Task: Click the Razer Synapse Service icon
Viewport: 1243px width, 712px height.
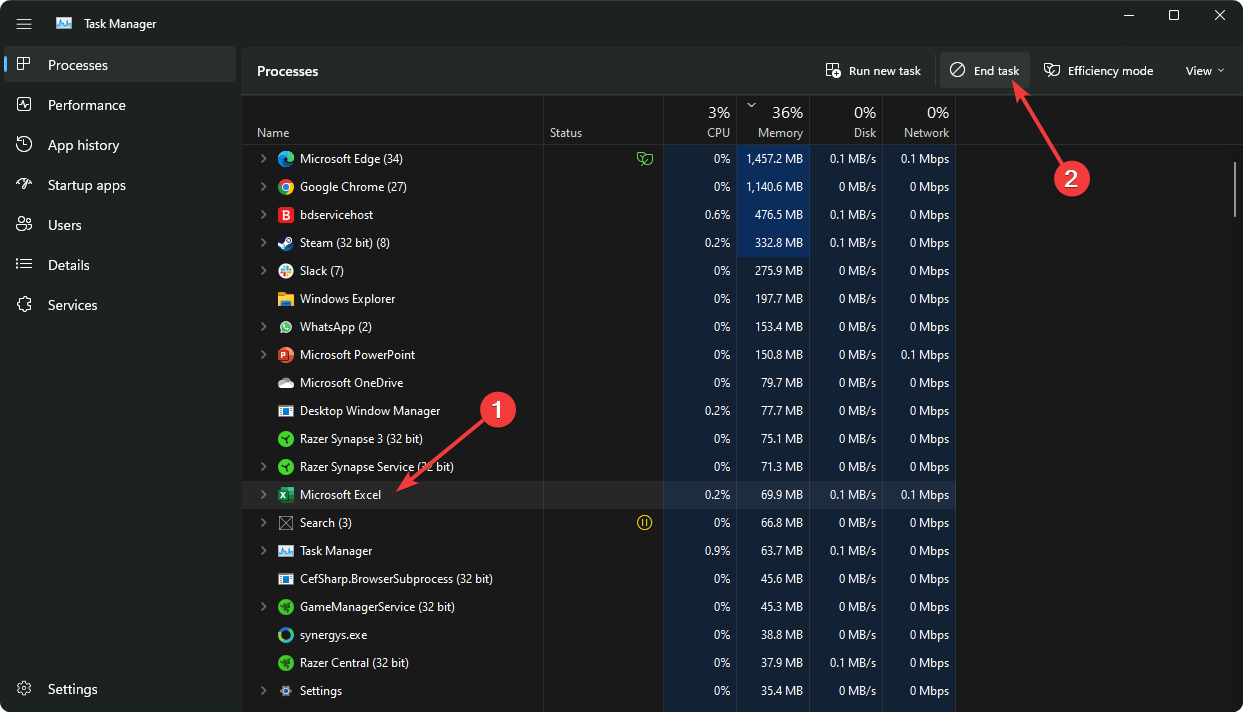Action: pos(285,467)
